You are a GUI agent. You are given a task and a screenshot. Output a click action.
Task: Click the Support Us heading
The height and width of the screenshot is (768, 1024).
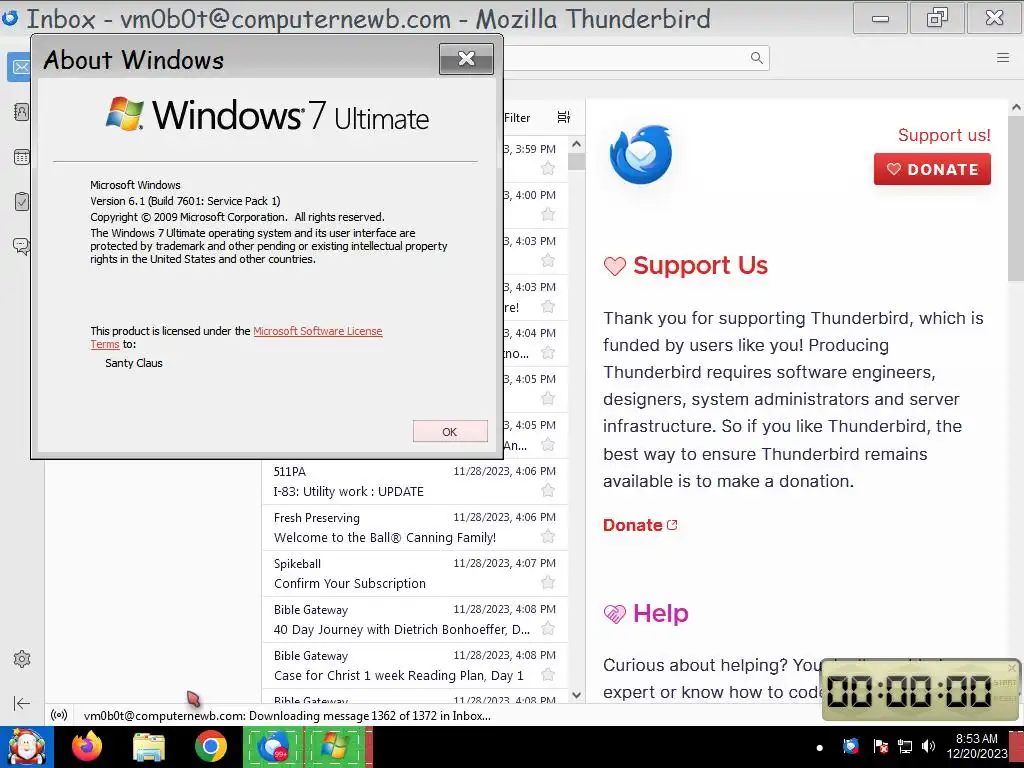(x=700, y=265)
